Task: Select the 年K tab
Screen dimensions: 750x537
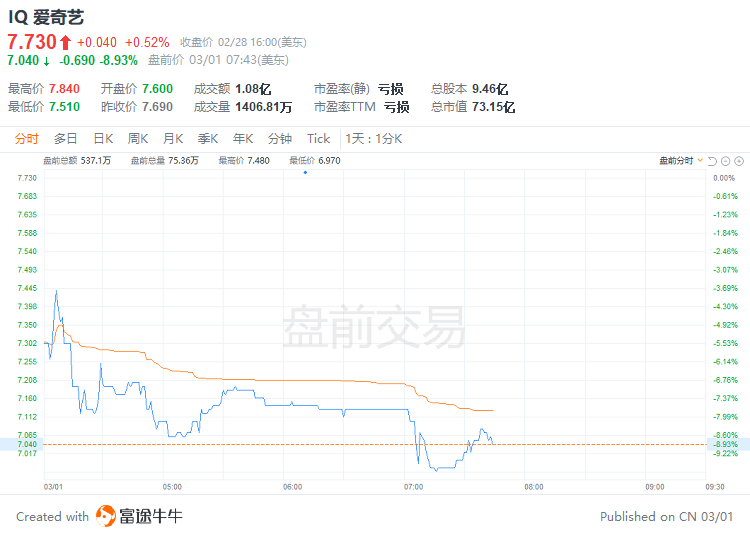Action: point(243,139)
